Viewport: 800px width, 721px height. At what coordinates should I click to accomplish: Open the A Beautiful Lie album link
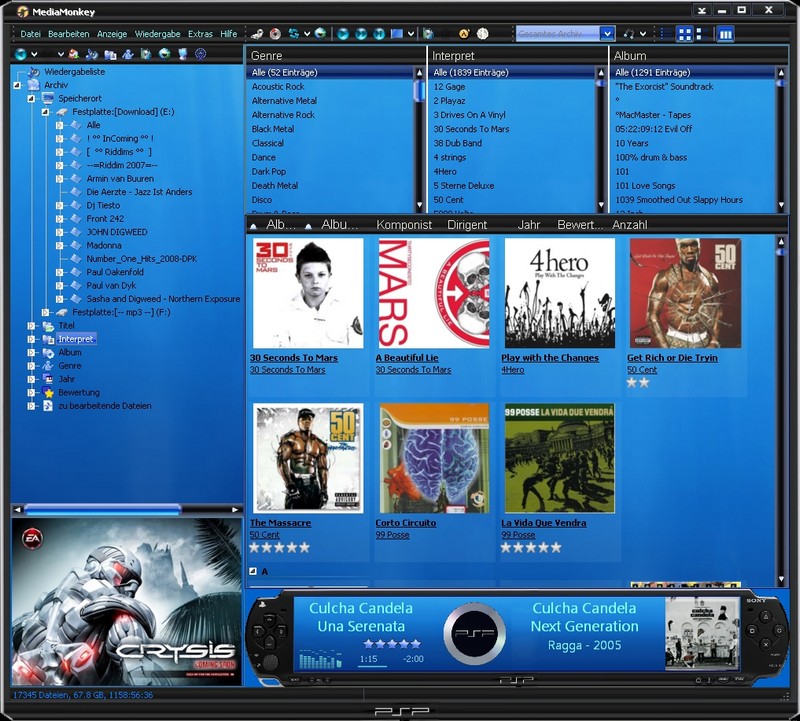407,358
